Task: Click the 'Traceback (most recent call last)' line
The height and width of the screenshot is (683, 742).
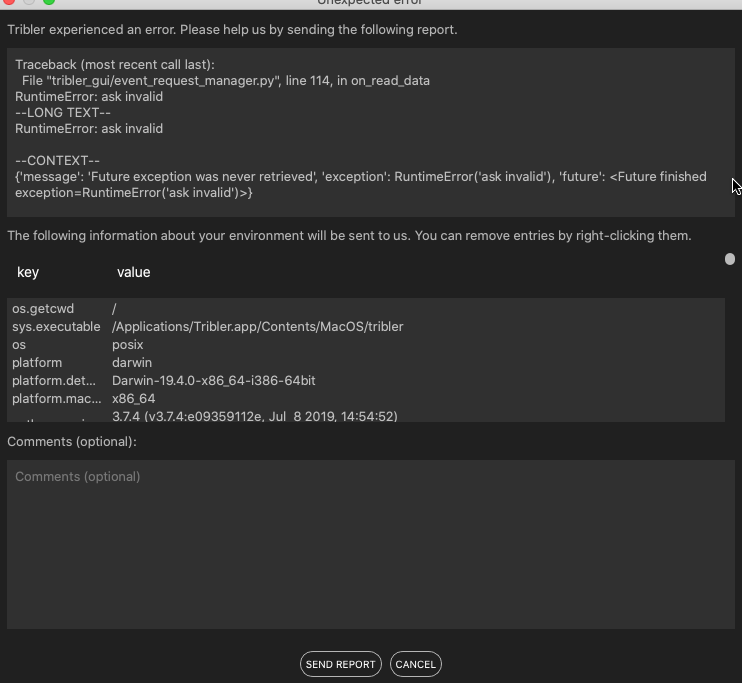Action: (x=115, y=64)
